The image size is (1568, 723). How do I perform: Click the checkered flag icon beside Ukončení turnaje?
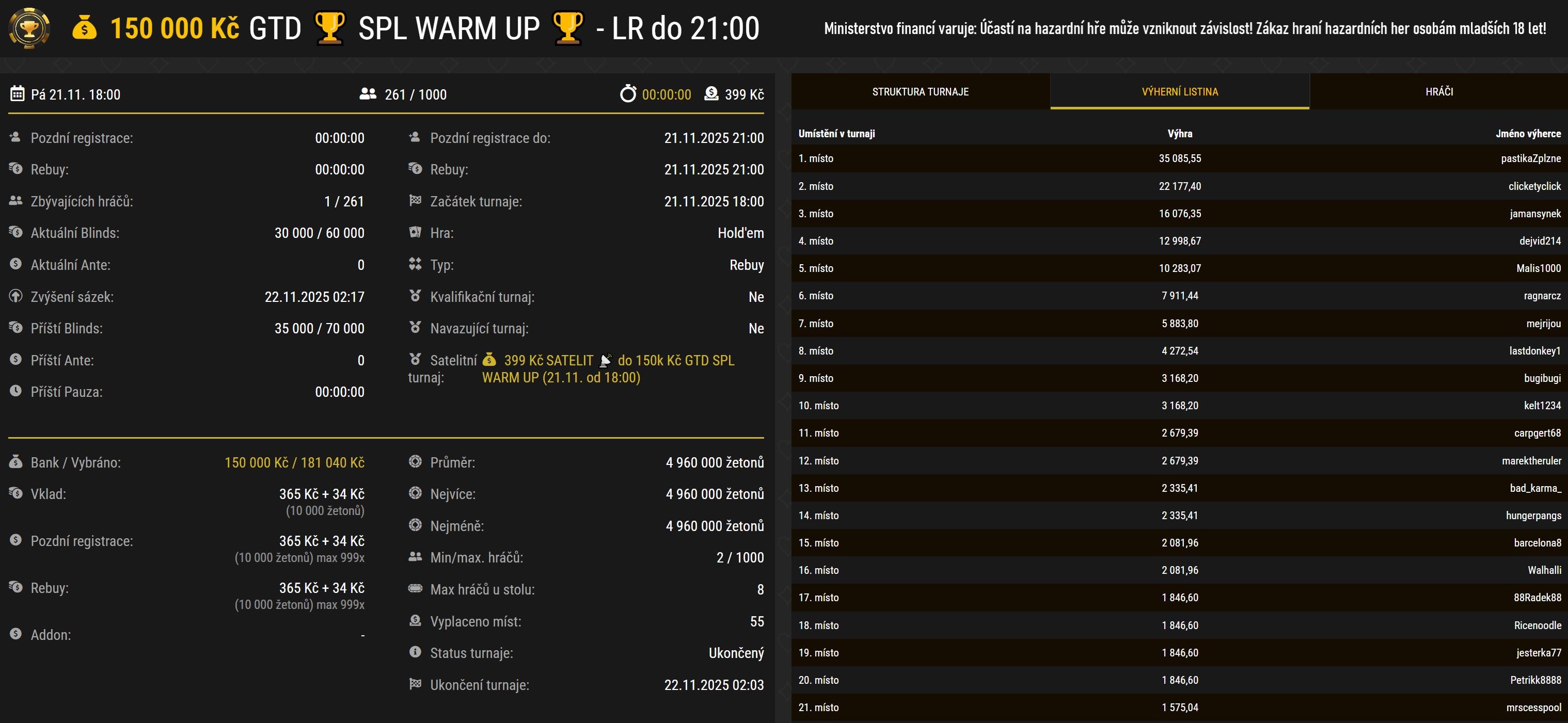point(415,683)
